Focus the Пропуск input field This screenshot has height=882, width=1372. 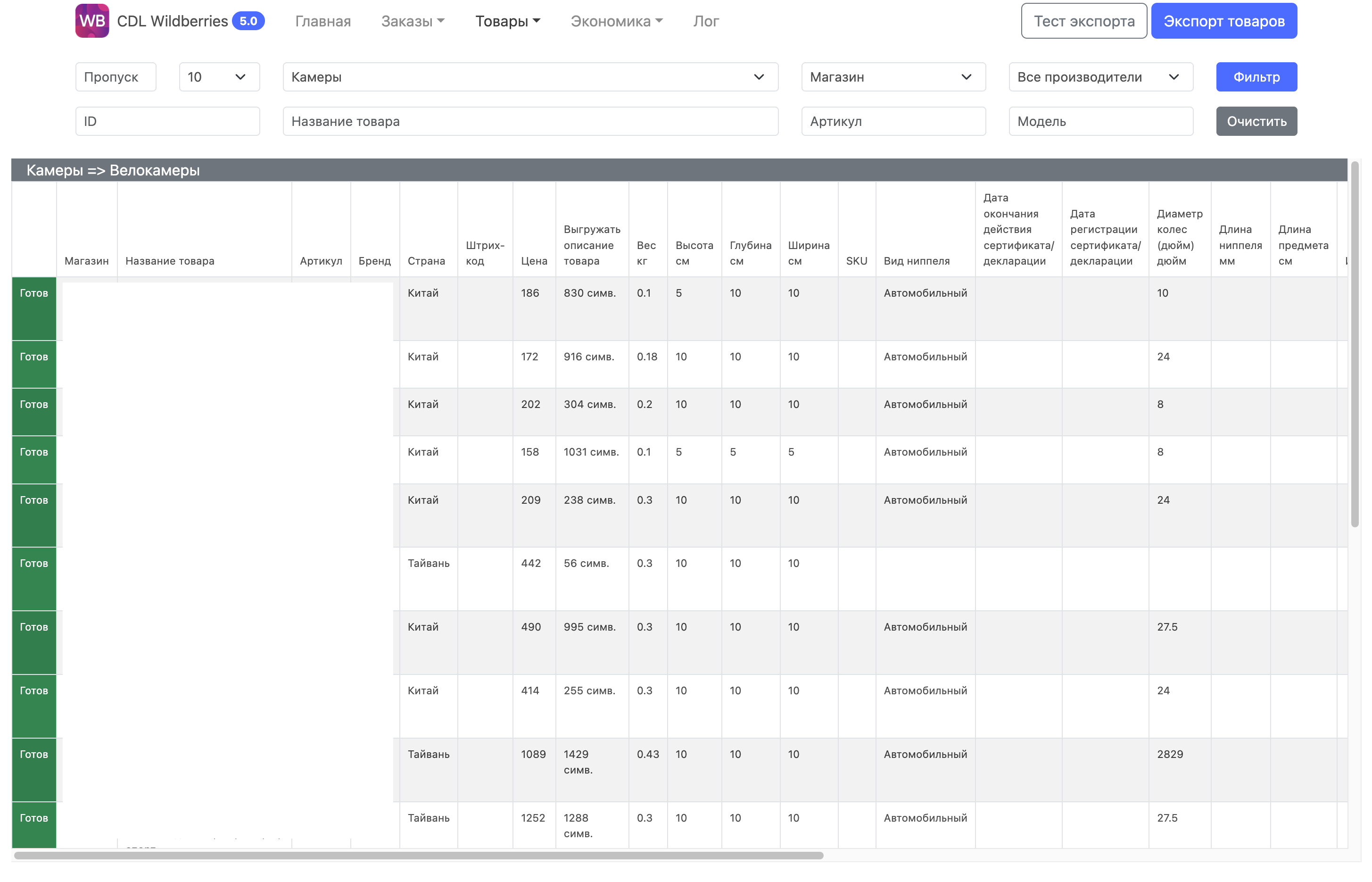[x=116, y=77]
